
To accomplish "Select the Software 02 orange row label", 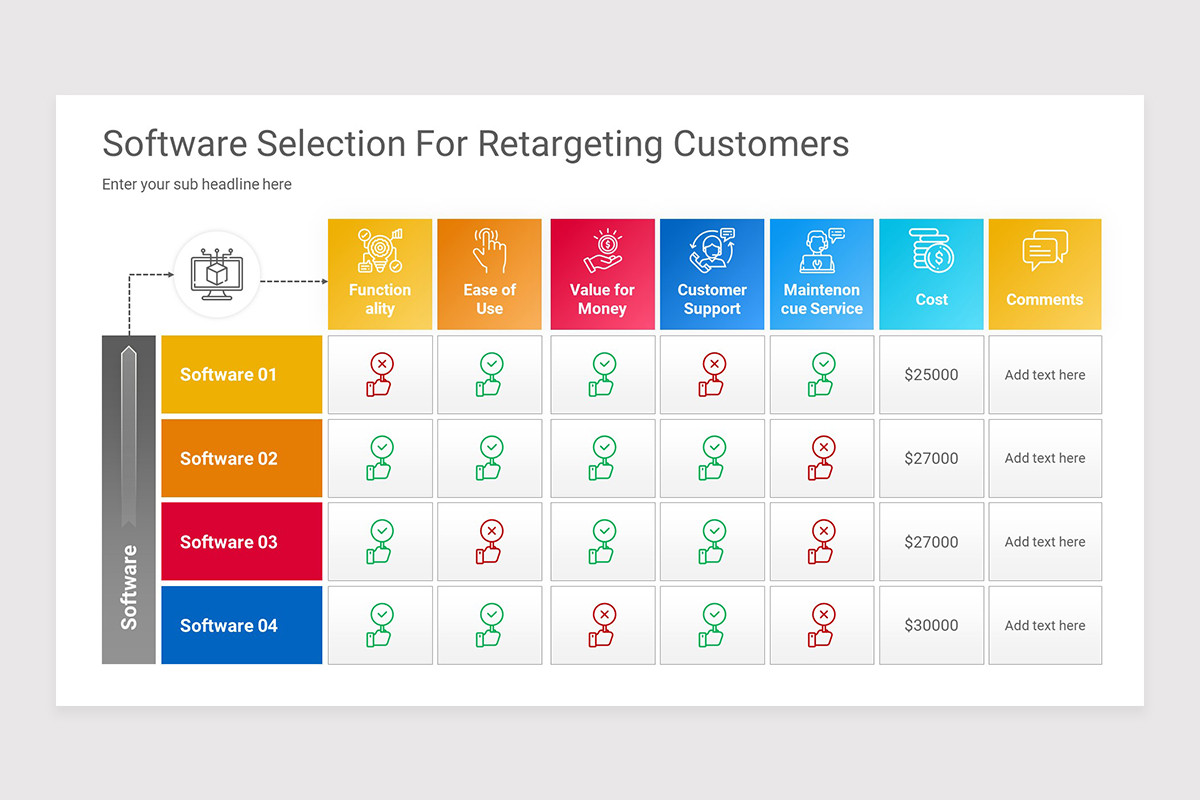I will pos(242,458).
